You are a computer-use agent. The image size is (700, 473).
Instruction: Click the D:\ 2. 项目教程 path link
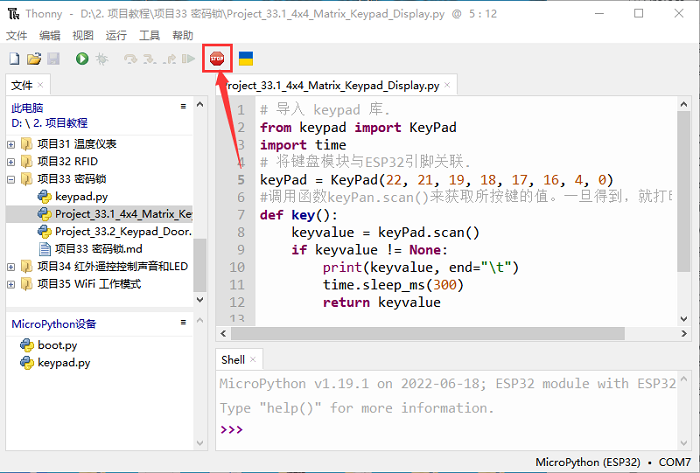pyautogui.click(x=50, y=123)
